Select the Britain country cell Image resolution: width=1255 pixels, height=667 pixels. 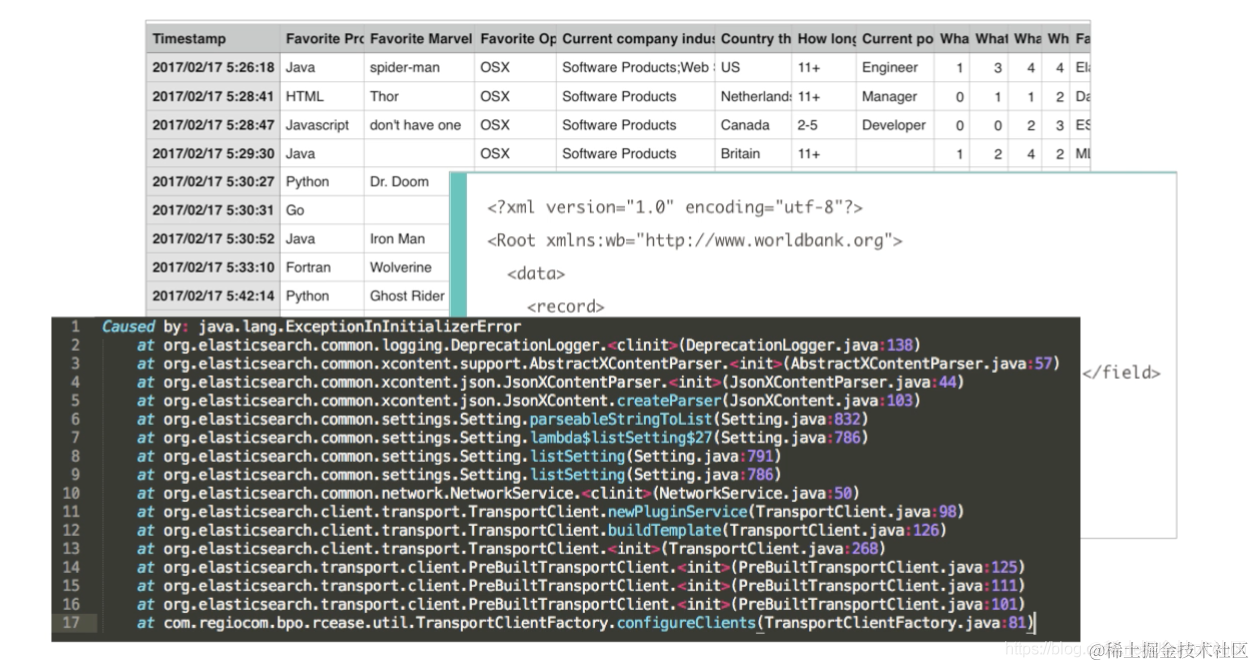754,154
